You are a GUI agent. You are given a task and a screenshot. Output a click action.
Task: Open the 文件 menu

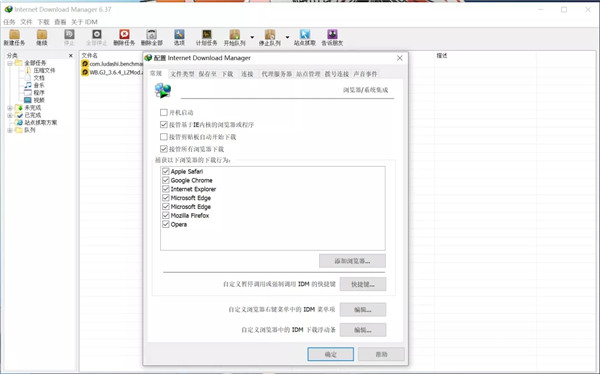[x=26, y=22]
